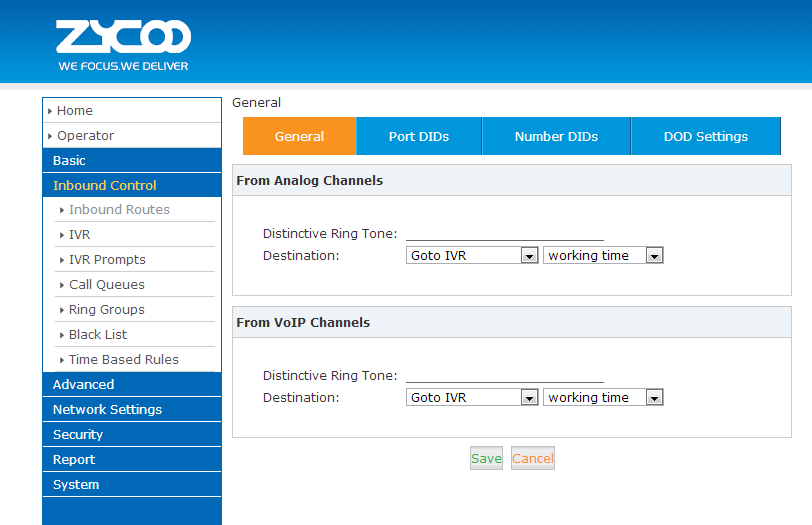Click Analog Channels Distinctive Ring Tone field

pos(504,232)
